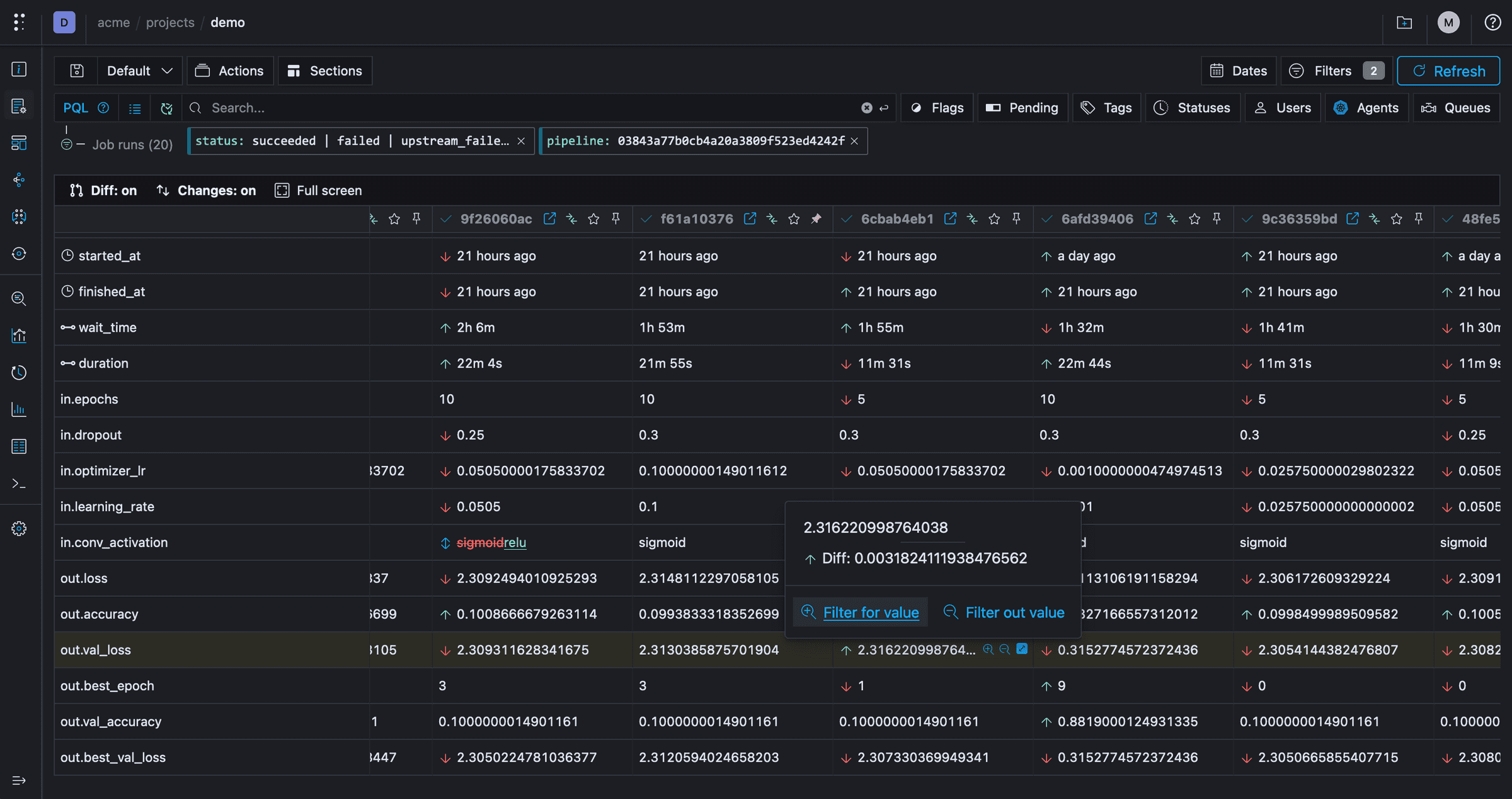1512x799 pixels.
Task: Expand the Default view dropdown
Action: (139, 71)
